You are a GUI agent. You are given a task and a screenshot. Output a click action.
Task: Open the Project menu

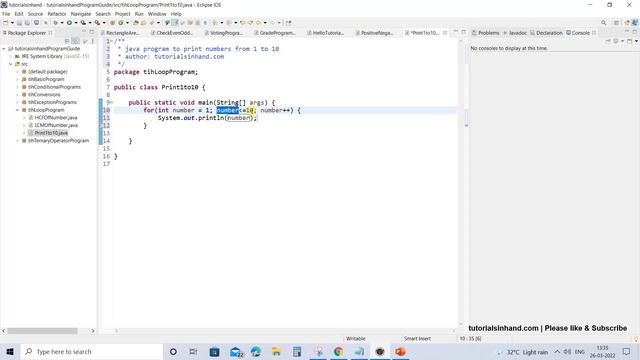pos(122,14)
